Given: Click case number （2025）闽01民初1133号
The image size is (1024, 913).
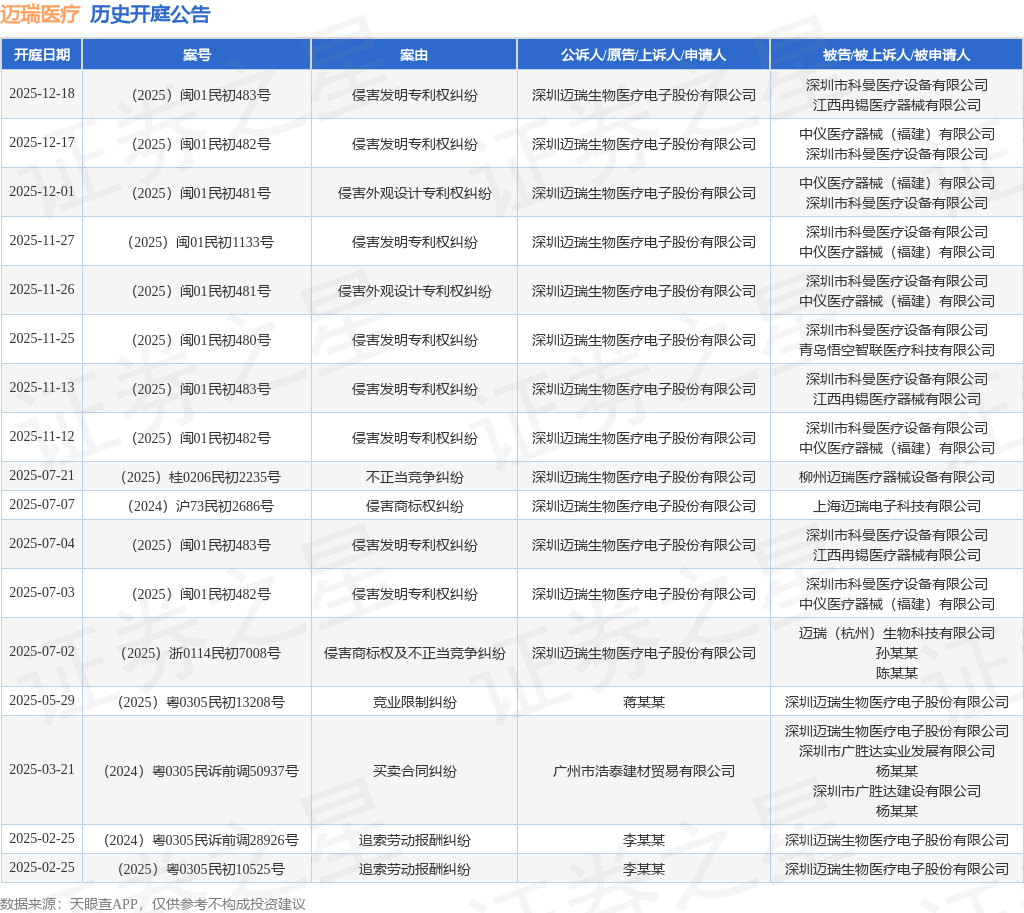Looking at the screenshot, I should pos(200,242).
